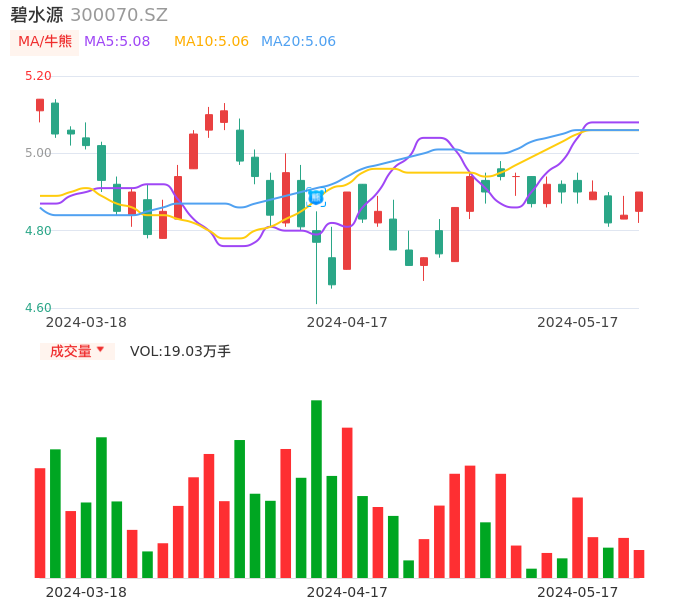
Task: Click the 5.00 price axis label
Action: (x=38, y=153)
